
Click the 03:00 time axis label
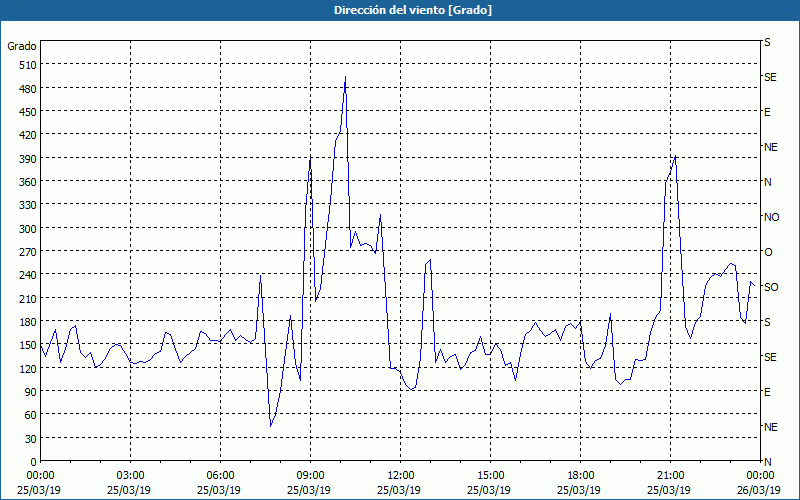131,476
